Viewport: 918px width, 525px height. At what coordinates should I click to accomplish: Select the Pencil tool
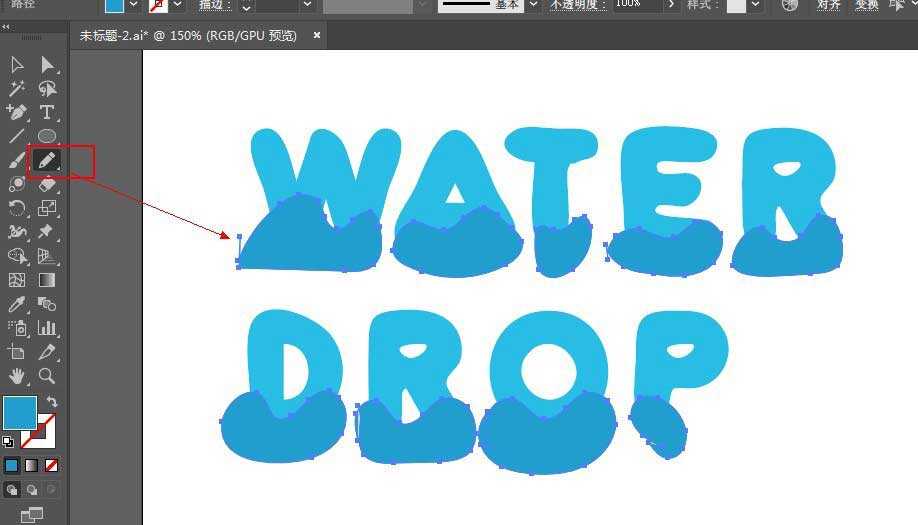coord(46,160)
